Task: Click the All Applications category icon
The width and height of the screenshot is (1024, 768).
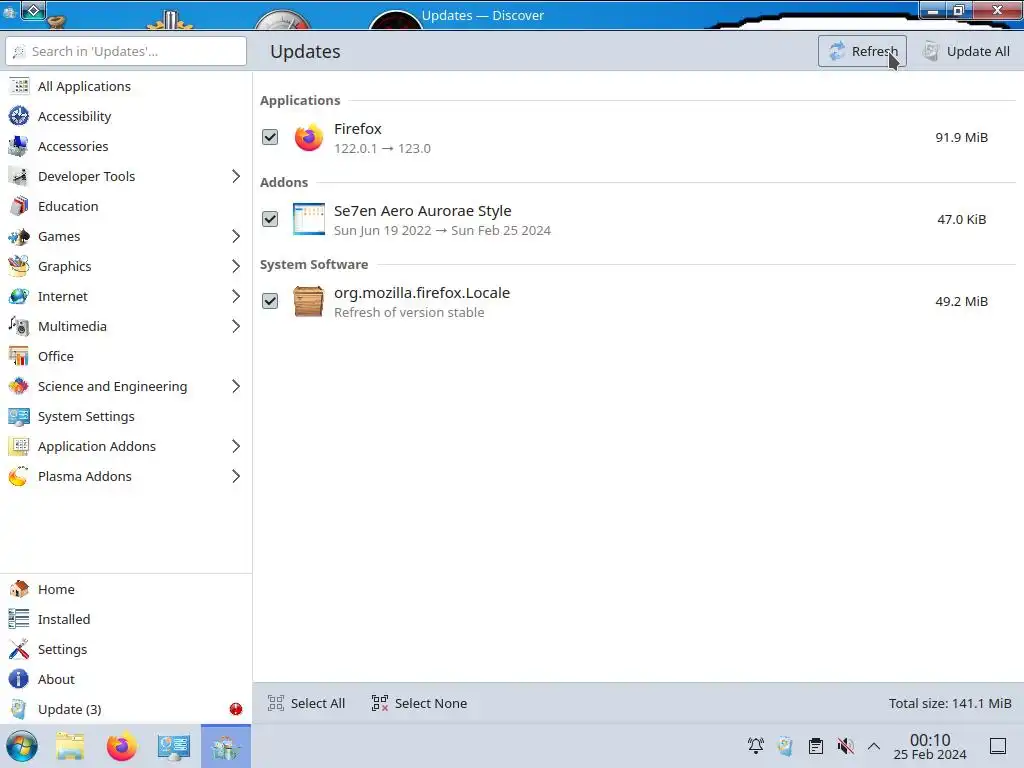Action: pos(19,86)
